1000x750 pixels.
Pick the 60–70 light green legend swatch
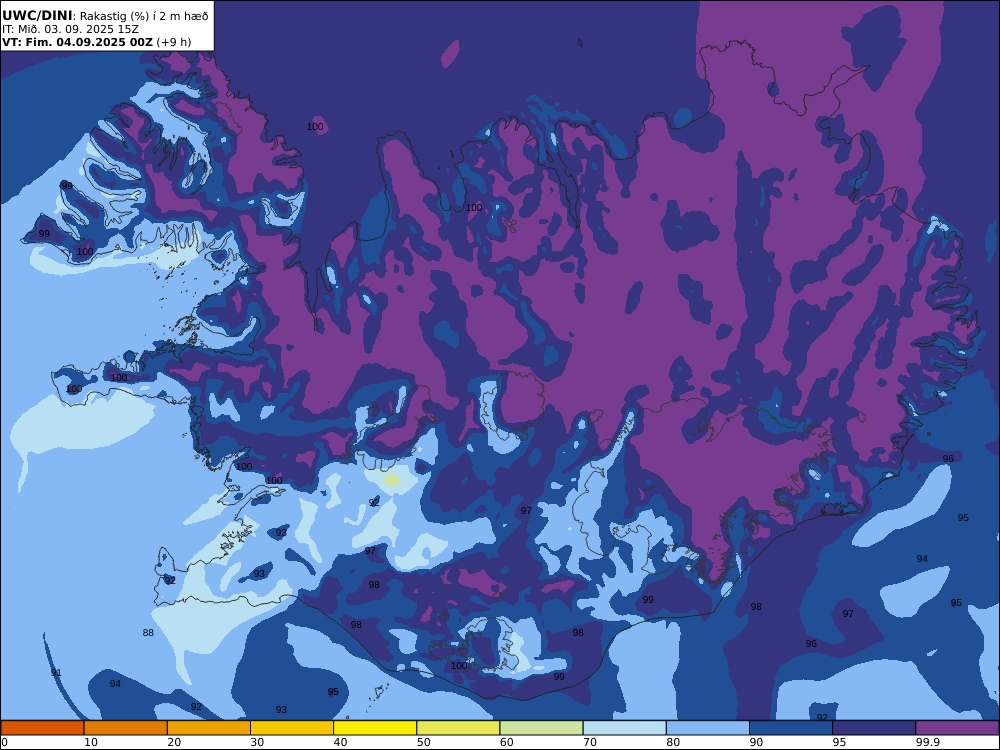point(541,728)
